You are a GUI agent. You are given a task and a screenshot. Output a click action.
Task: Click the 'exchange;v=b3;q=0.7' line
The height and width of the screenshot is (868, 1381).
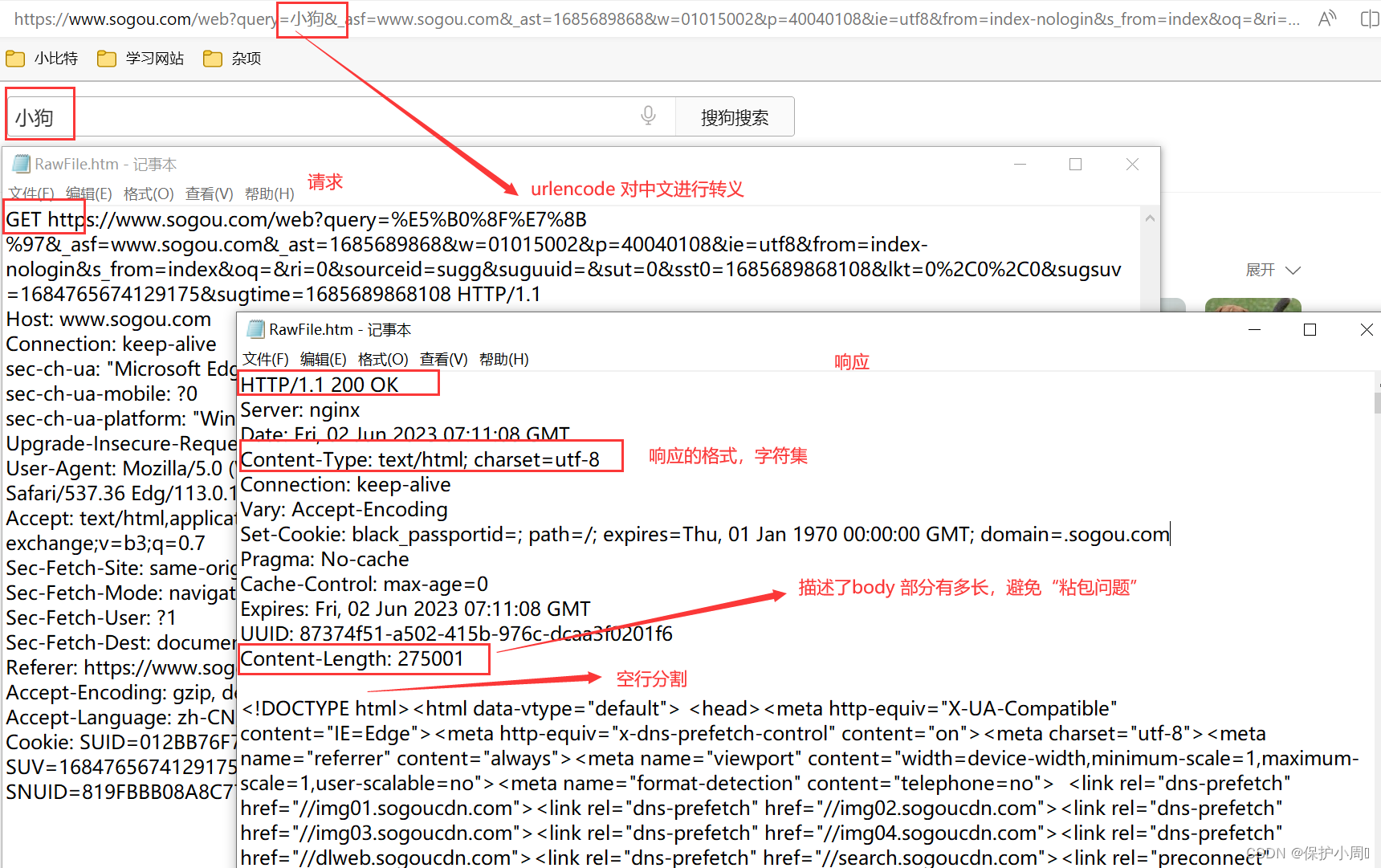pos(106,544)
